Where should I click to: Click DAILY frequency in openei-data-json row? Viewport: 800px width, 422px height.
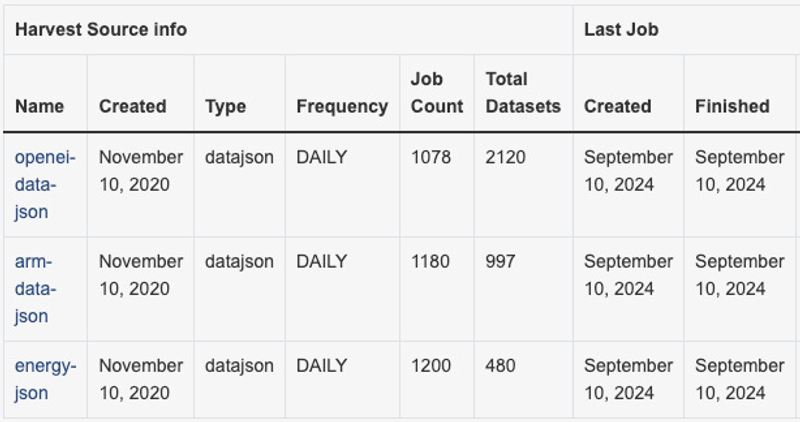(x=321, y=157)
